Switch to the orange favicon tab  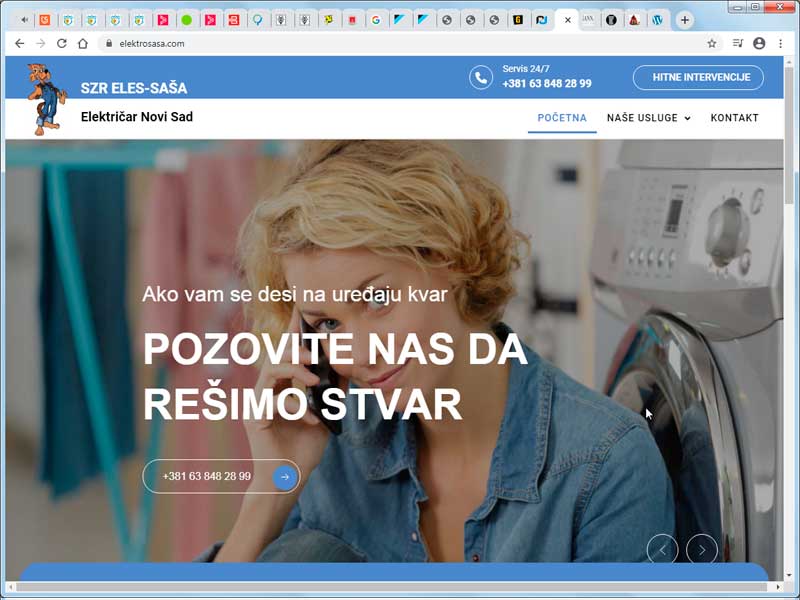[x=45, y=20]
